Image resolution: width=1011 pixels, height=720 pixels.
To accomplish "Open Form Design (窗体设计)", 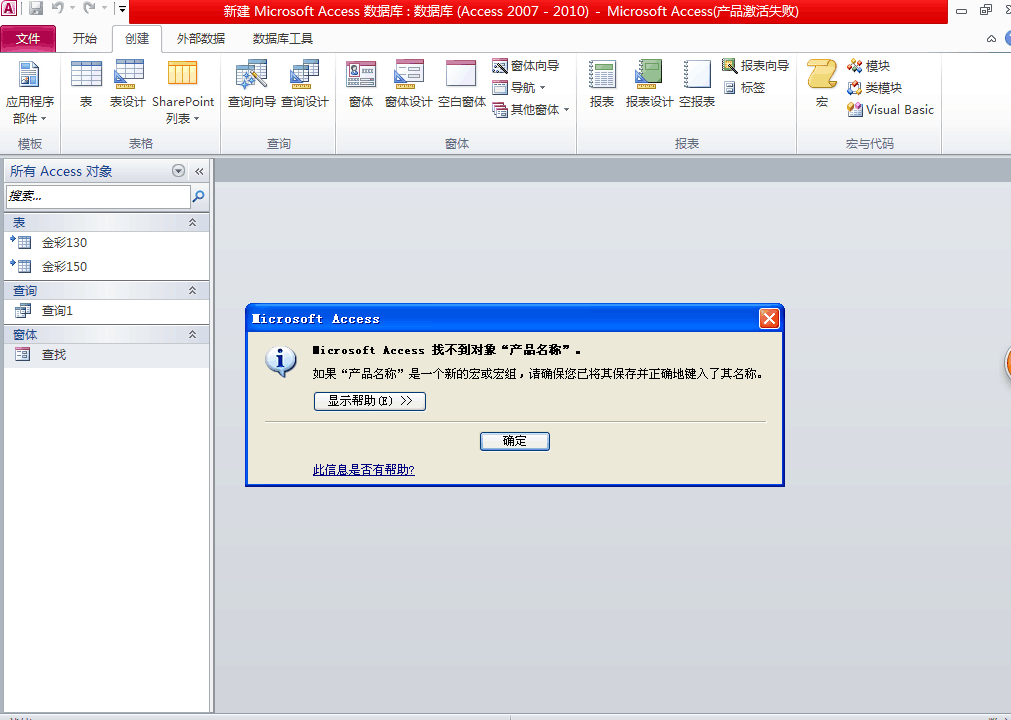I will [408, 84].
